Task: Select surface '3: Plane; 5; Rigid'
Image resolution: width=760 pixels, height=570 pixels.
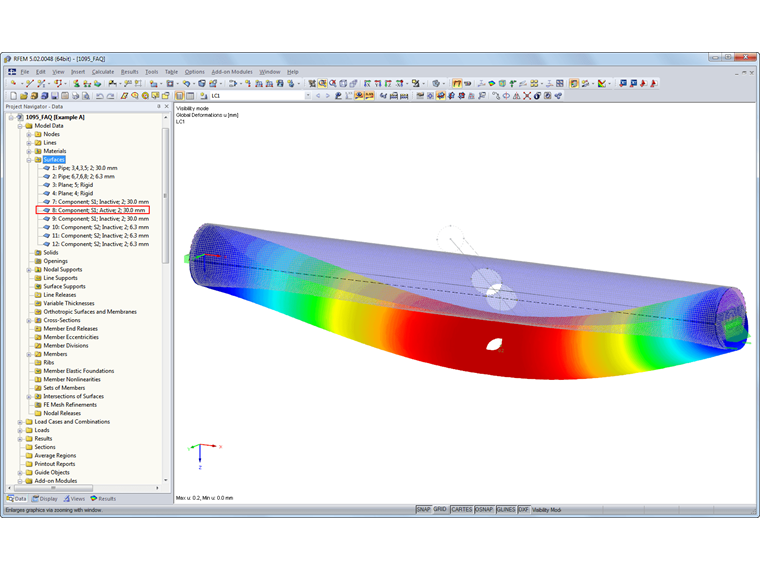Action: 72,185
